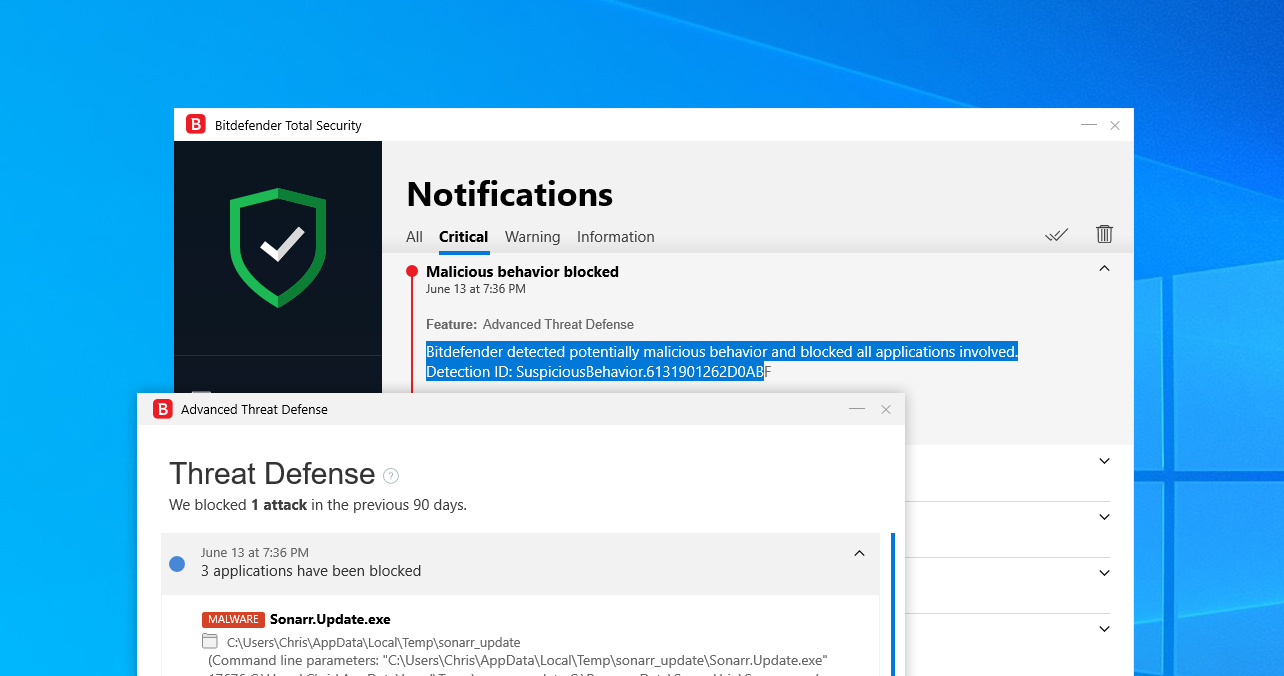Open the Information tab
This screenshot has height=676, width=1284.
pos(615,237)
